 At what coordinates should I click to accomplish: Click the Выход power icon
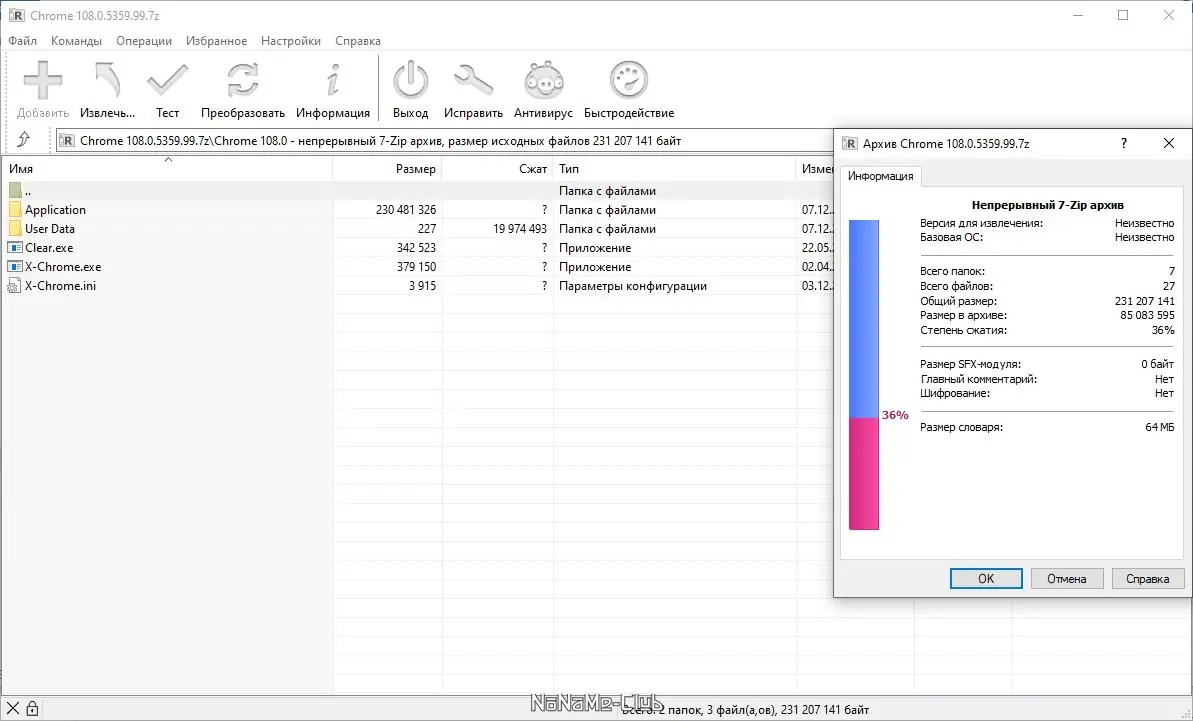tap(410, 80)
